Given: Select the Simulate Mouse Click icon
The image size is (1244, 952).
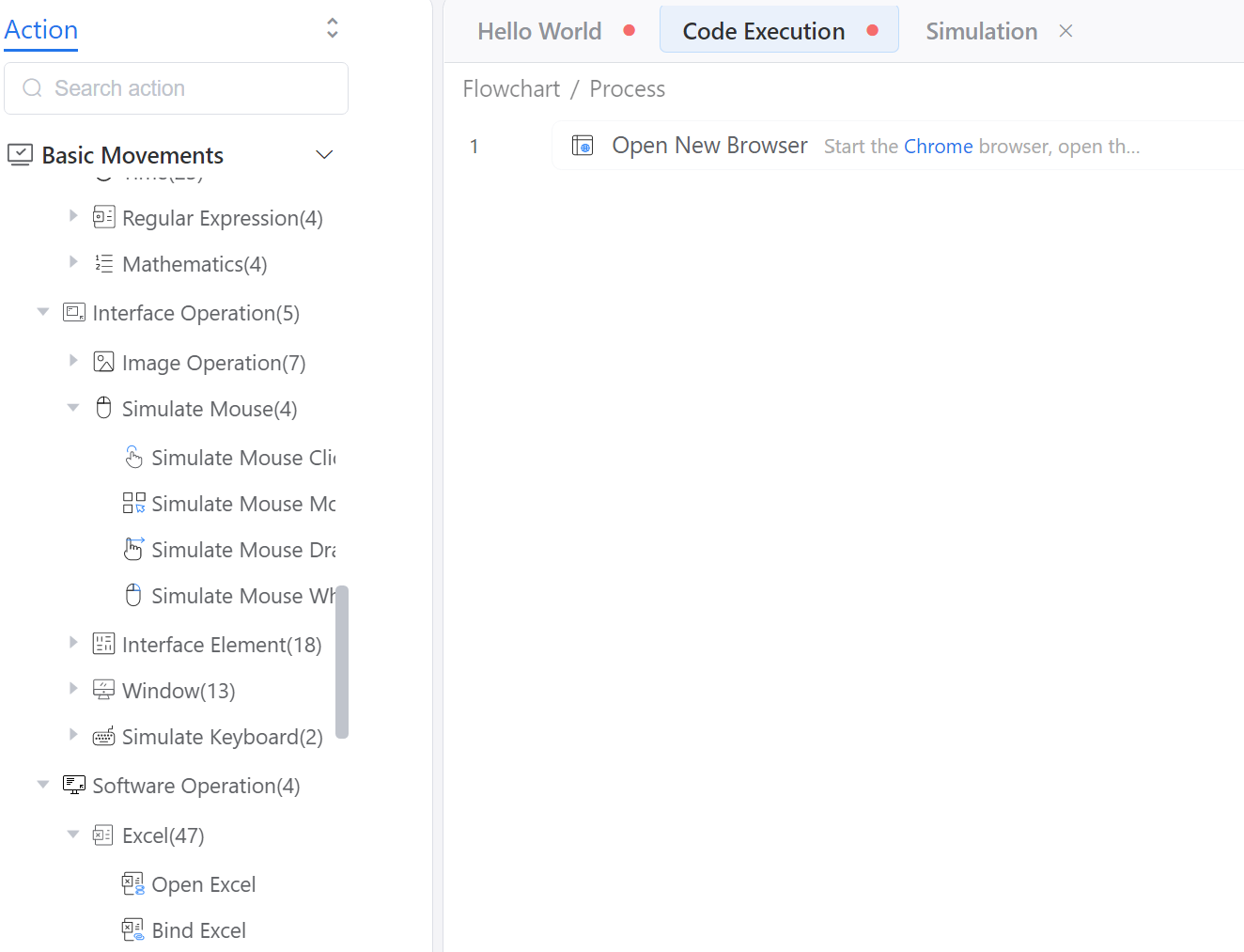Looking at the screenshot, I should [x=133, y=457].
